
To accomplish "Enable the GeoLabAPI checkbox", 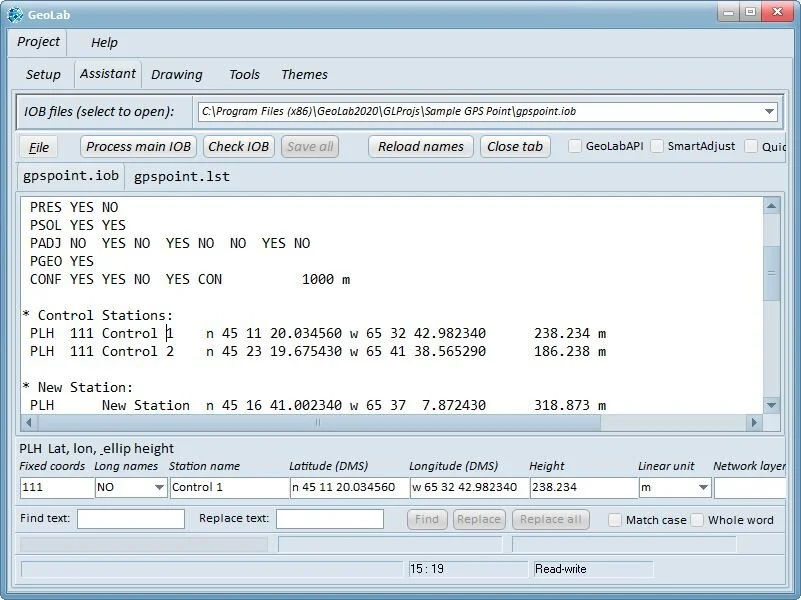I will [575, 146].
